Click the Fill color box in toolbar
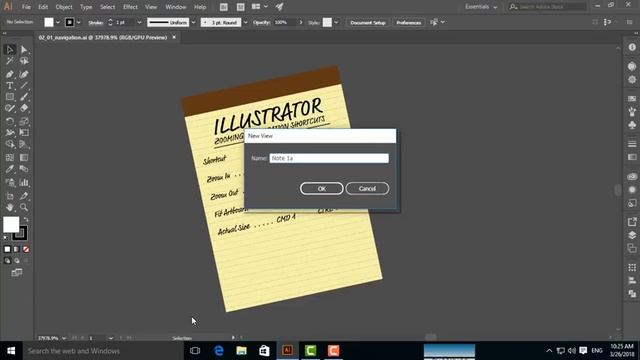 [11, 224]
